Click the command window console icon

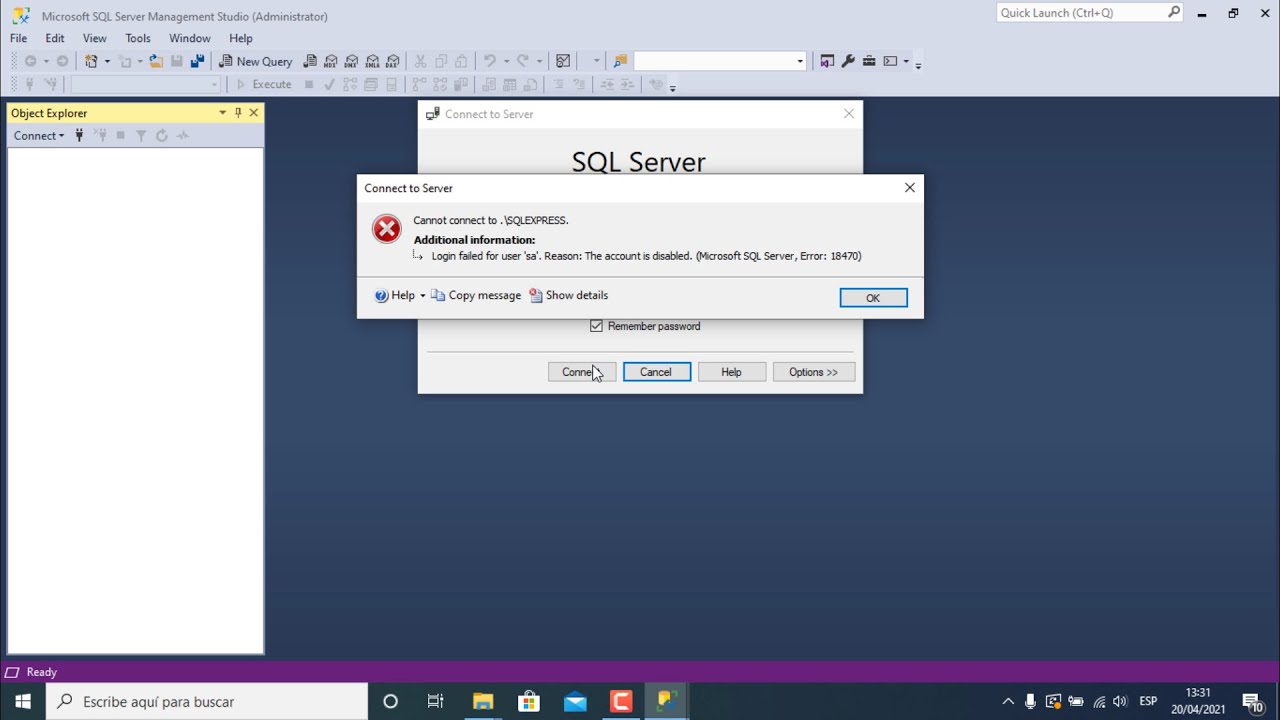890,61
